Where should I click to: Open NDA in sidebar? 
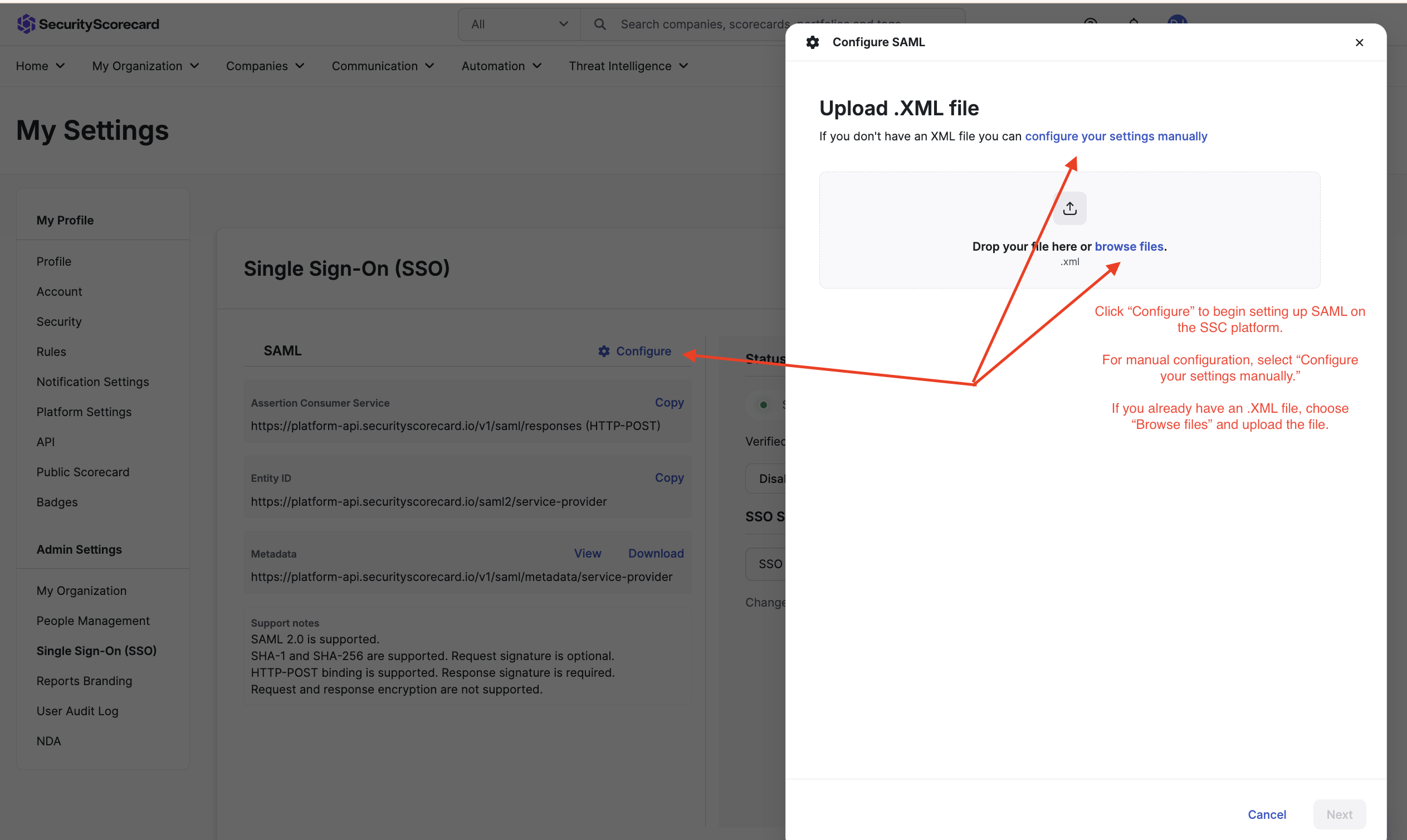pyautogui.click(x=48, y=740)
